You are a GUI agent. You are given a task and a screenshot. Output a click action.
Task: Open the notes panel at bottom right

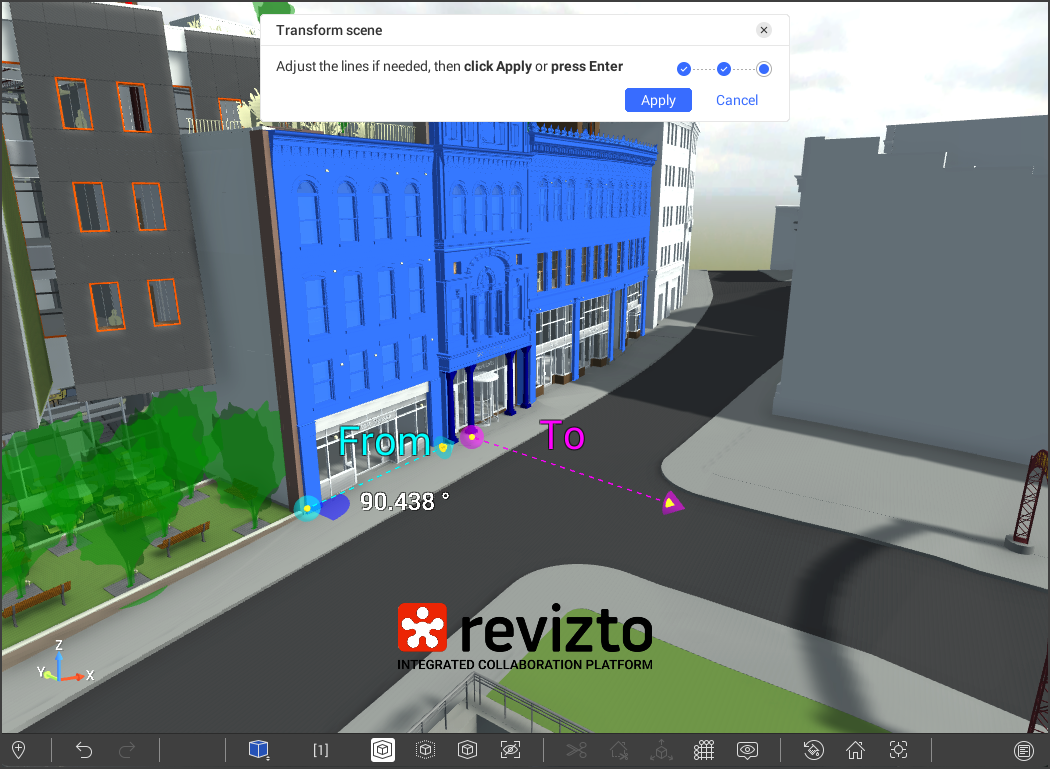tap(1023, 750)
